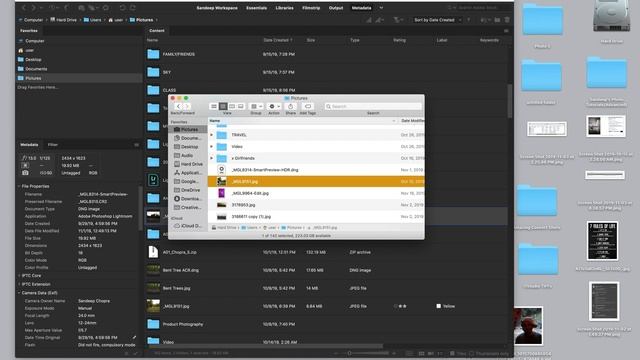This screenshot has height=360, width=640.
Task: Click Yellow label swatch on _MGL9151.jpg row
Action: pos(438,306)
